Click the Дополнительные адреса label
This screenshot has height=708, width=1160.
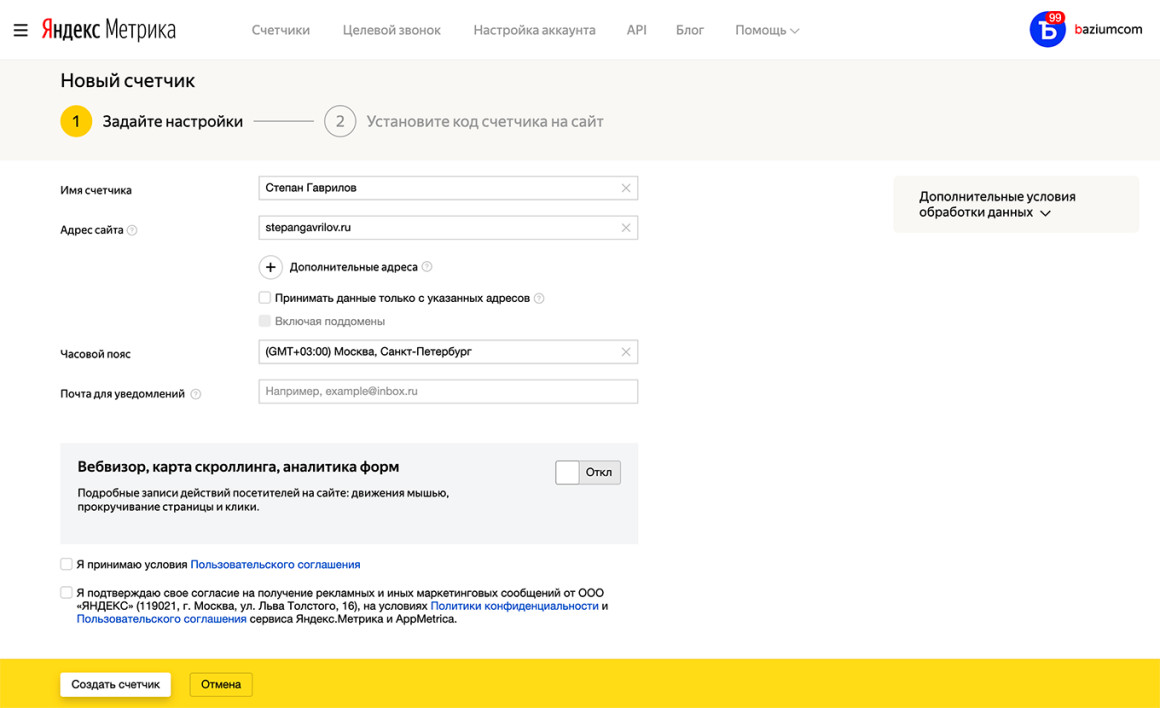354,267
